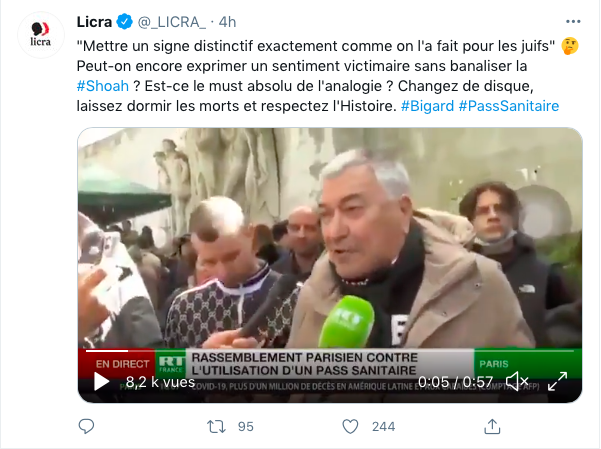Open the three-dot tweet options menu
Image resolution: width=601 pixels, height=449 pixels.
pyautogui.click(x=573, y=21)
